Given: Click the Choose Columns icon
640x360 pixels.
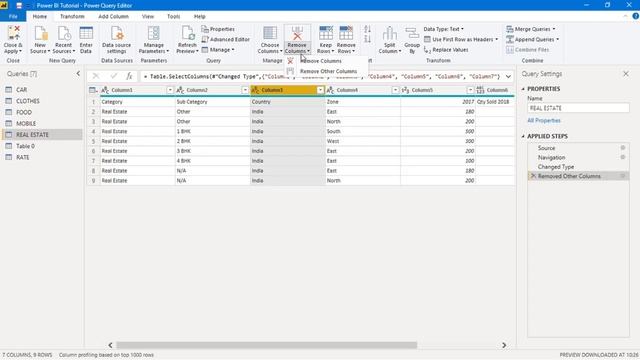Looking at the screenshot, I should click(x=270, y=33).
